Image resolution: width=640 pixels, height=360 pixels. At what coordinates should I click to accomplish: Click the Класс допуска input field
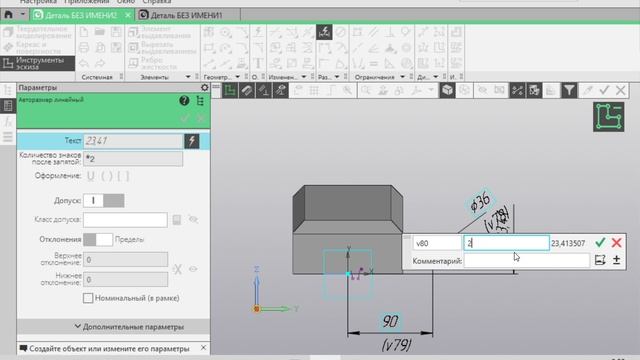click(125, 220)
